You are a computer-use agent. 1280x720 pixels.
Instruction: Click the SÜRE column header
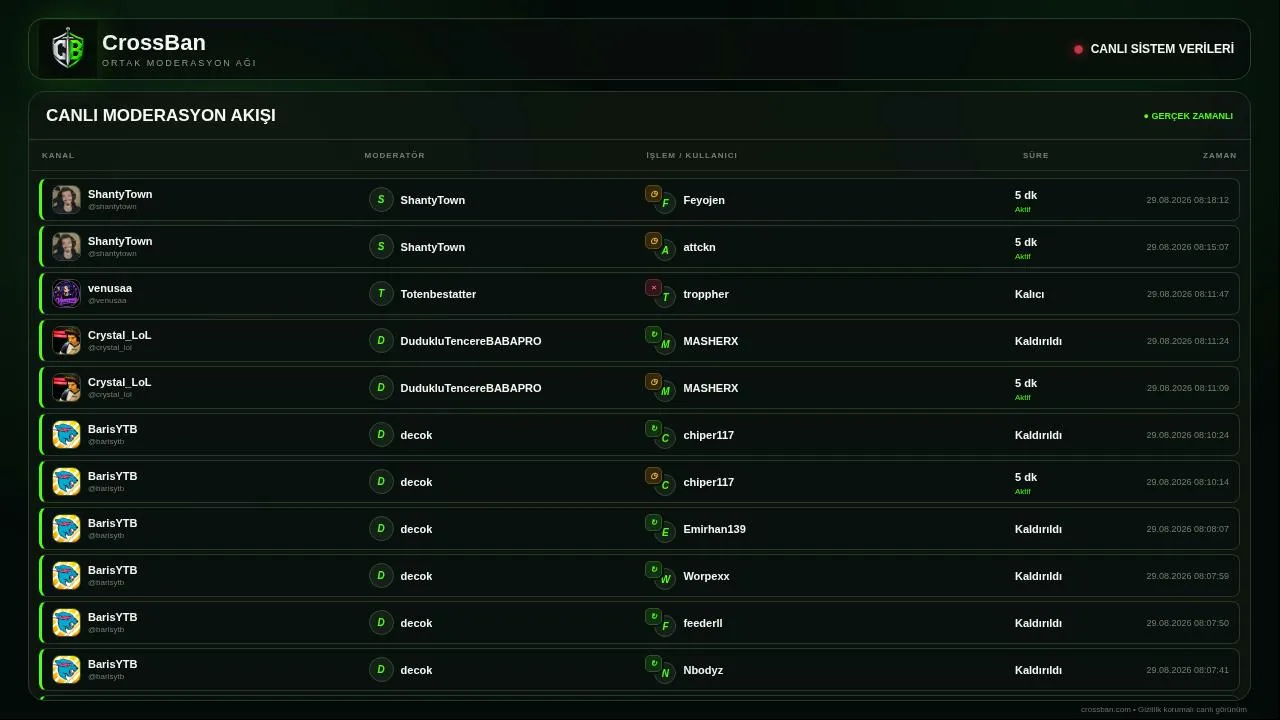[1036, 155]
